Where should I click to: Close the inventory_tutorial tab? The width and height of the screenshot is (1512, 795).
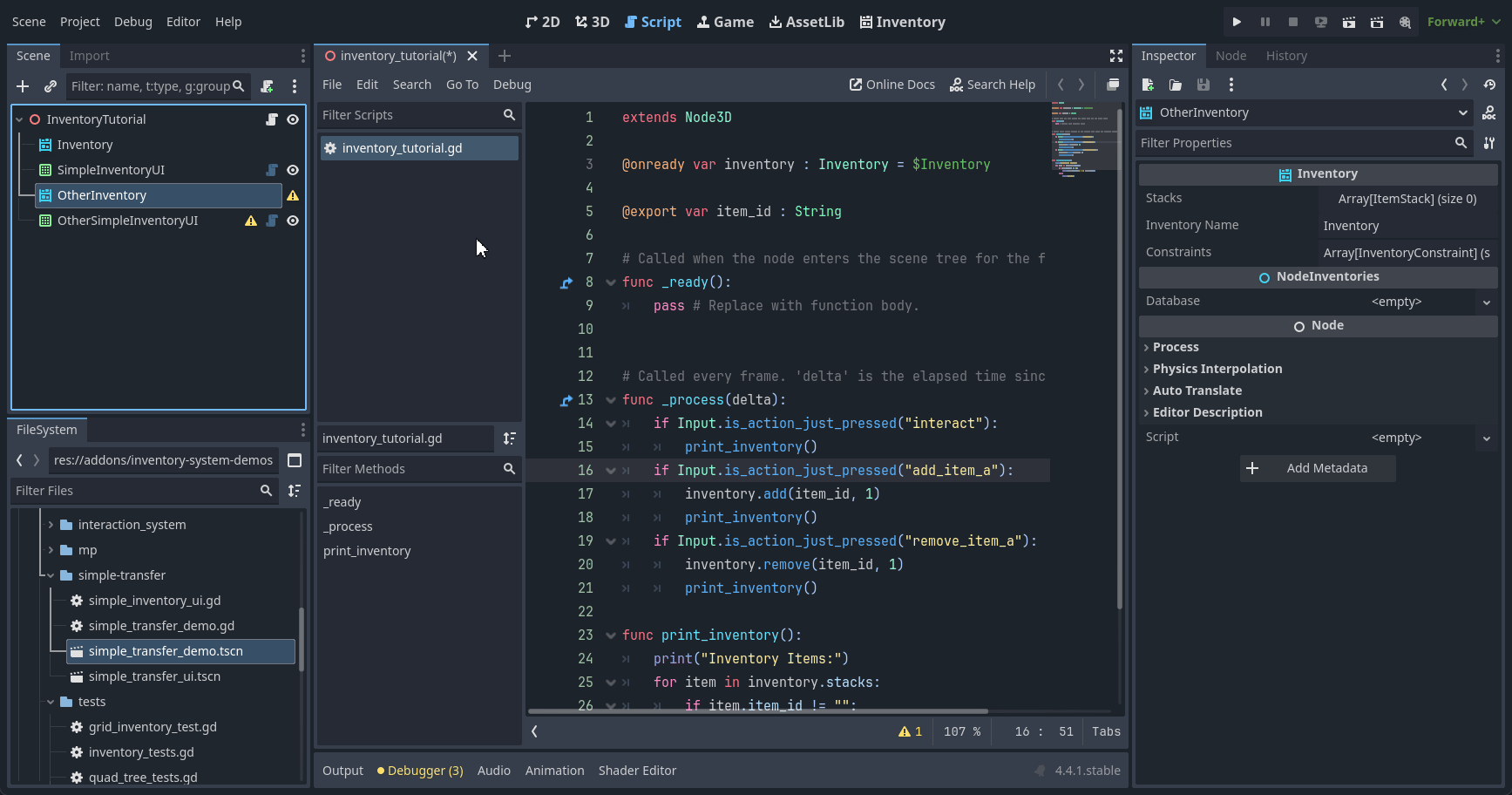point(472,56)
